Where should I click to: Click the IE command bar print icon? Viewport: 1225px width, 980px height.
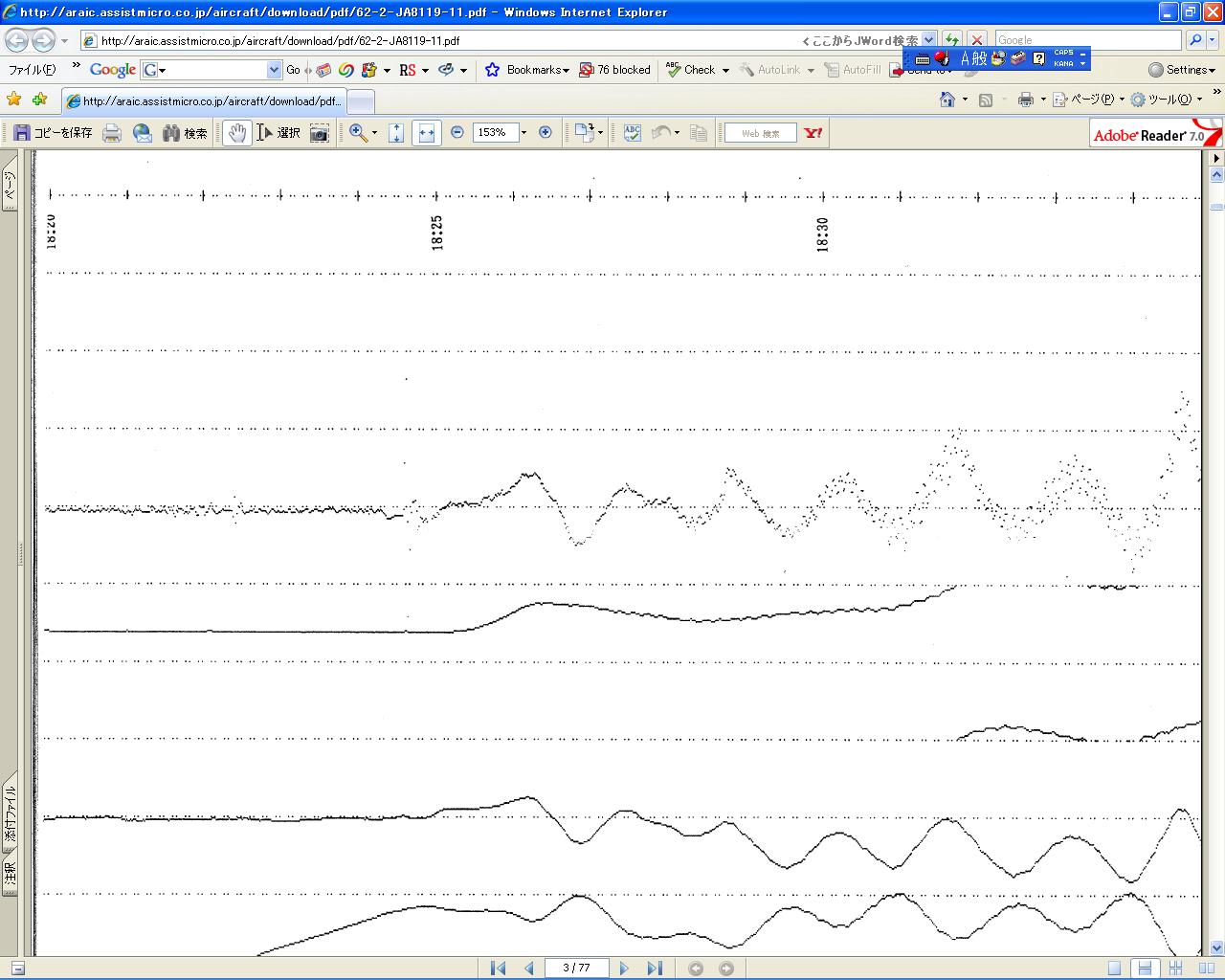(1026, 100)
